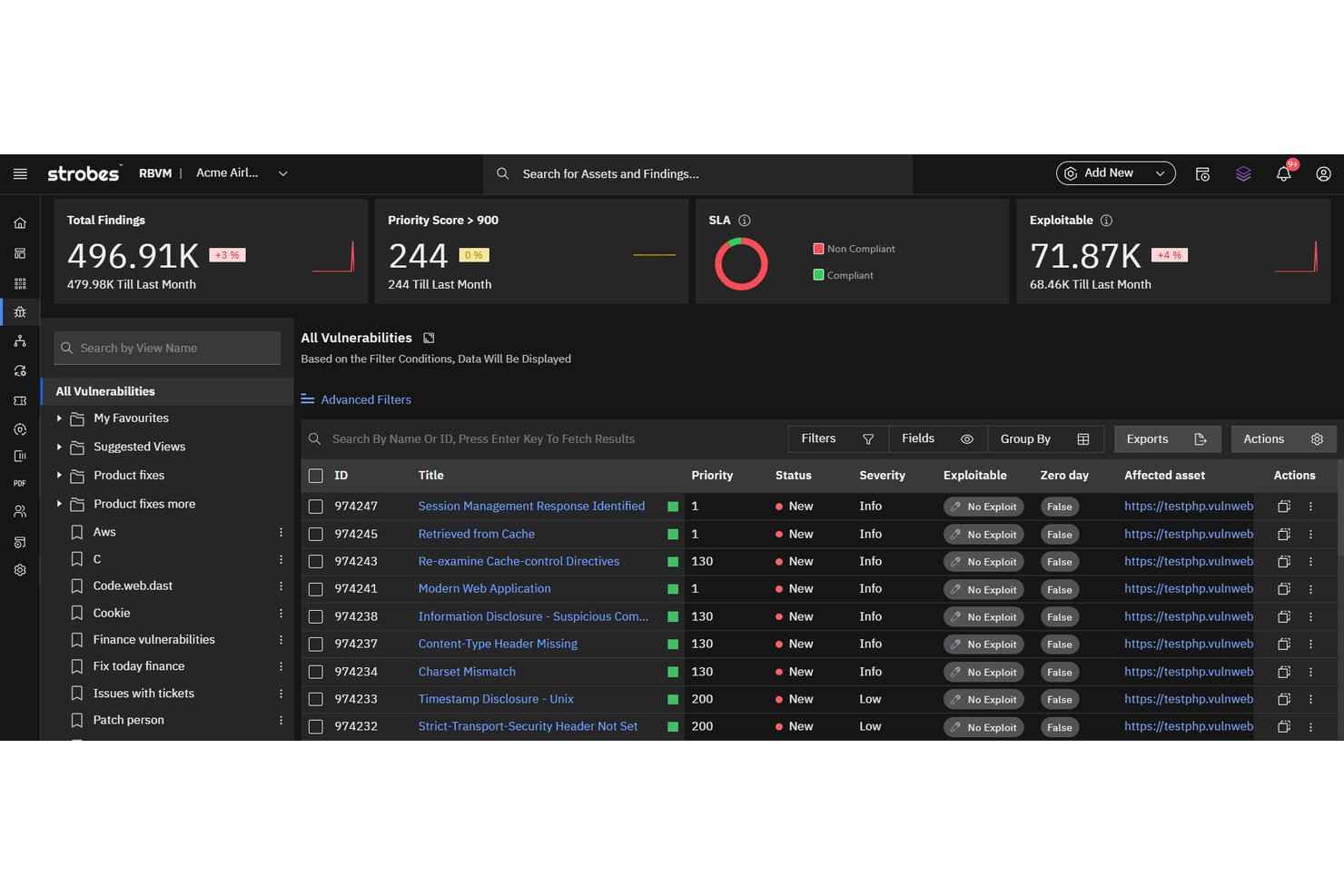The width and height of the screenshot is (1344, 896).
Task: Go to Home in sidebar
Action: [20, 223]
